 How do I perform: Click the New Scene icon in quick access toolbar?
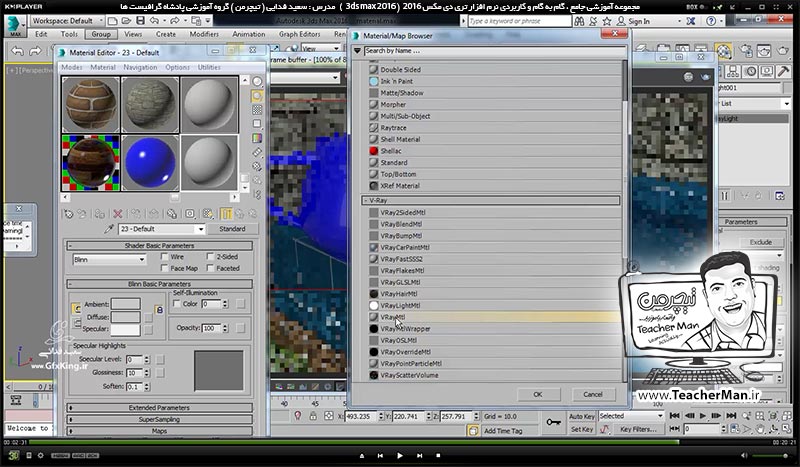click(113, 21)
